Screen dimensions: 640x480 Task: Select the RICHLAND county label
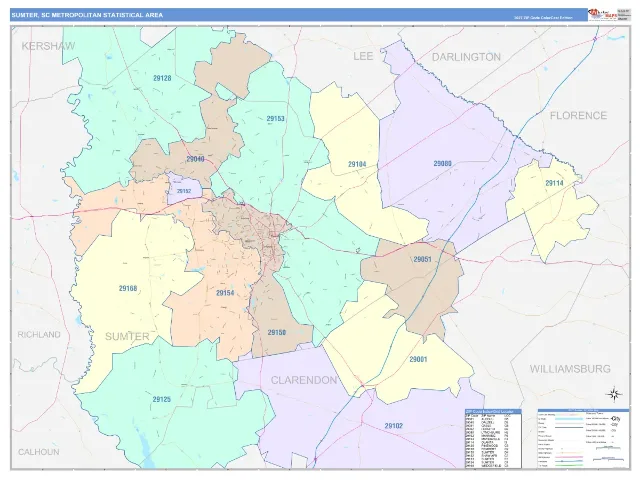pyautogui.click(x=39, y=335)
